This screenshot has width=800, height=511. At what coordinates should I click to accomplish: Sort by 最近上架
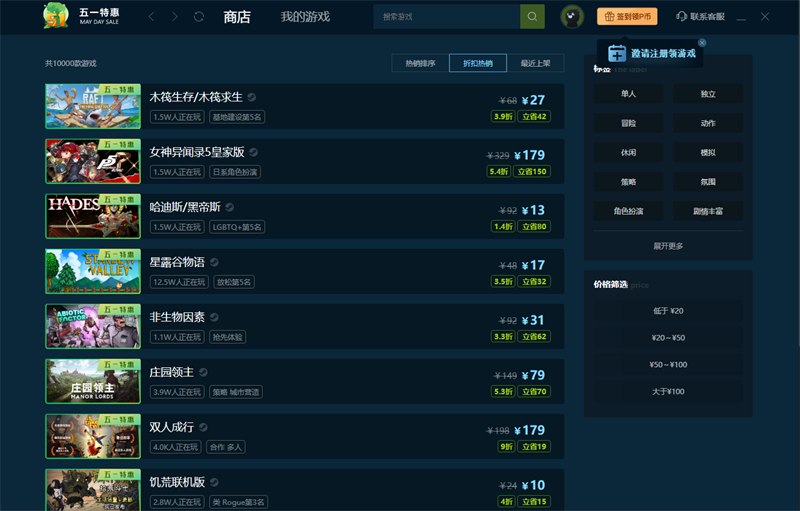click(x=535, y=63)
